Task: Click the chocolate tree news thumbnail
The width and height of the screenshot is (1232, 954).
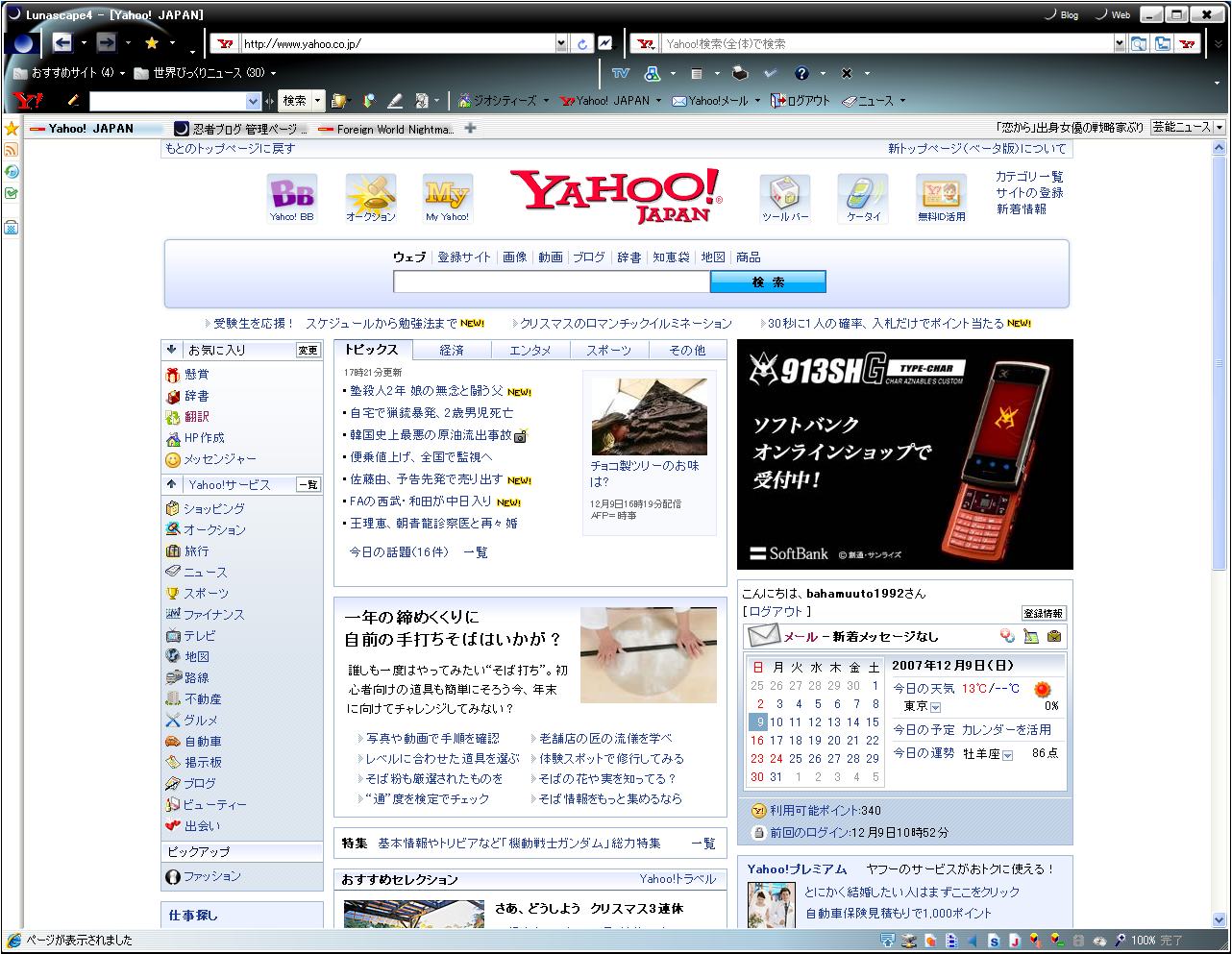Action: [x=649, y=416]
